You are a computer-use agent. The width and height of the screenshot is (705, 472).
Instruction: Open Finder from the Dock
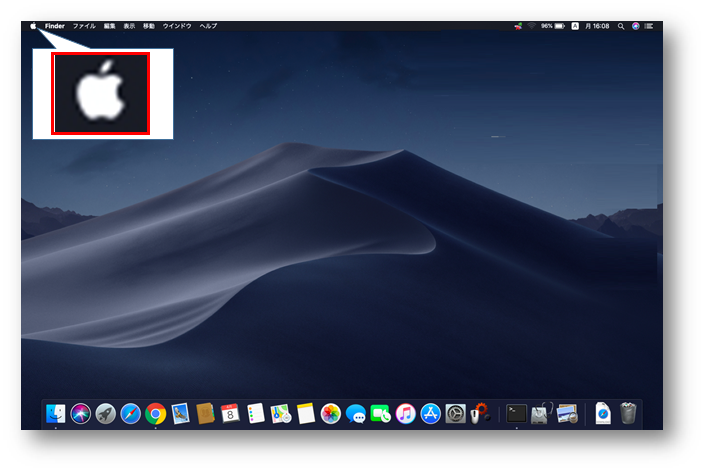click(x=55, y=414)
